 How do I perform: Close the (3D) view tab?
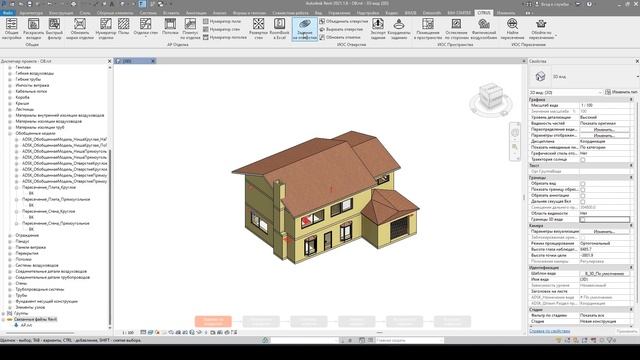tap(153, 61)
